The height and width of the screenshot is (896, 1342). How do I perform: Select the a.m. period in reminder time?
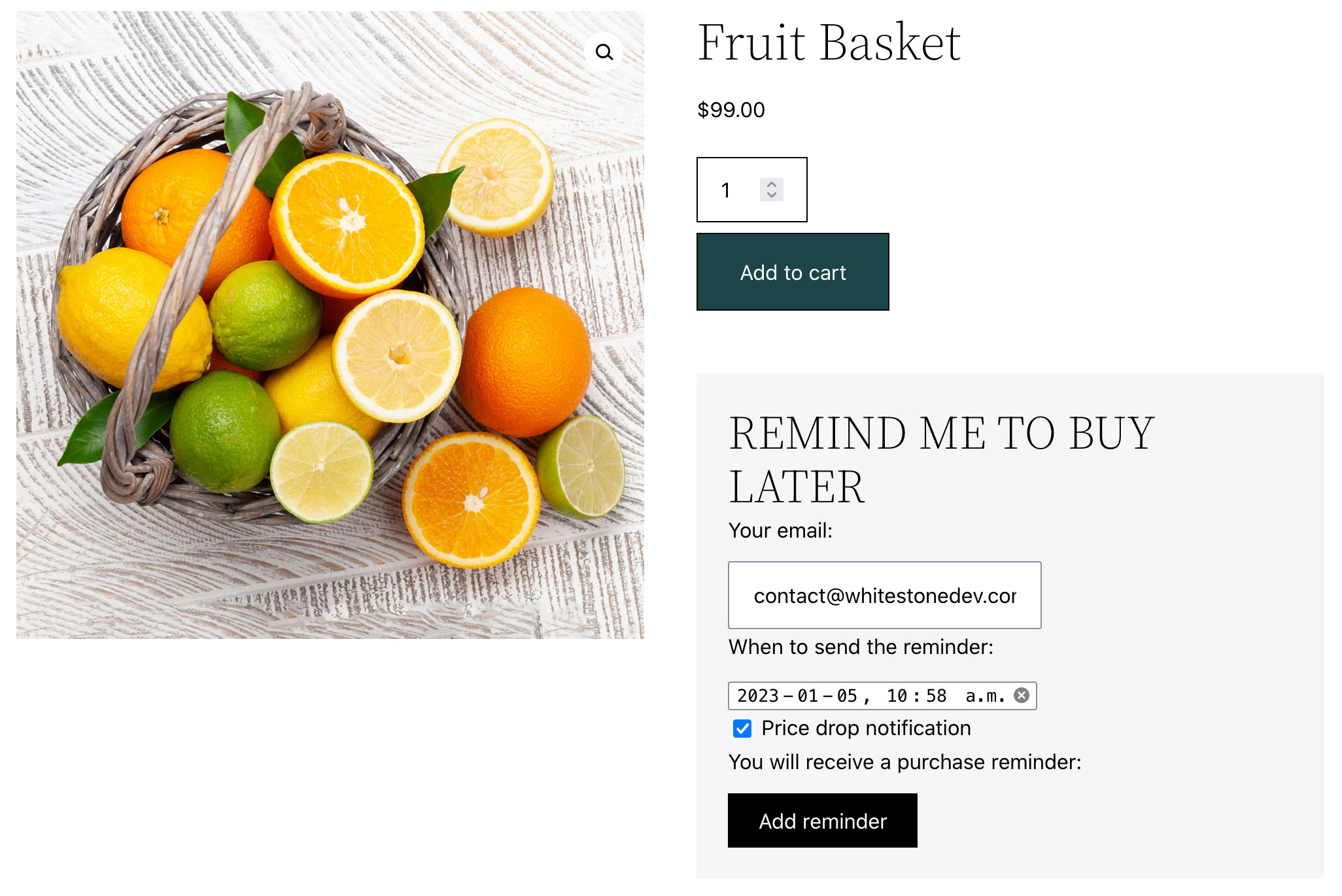(984, 696)
